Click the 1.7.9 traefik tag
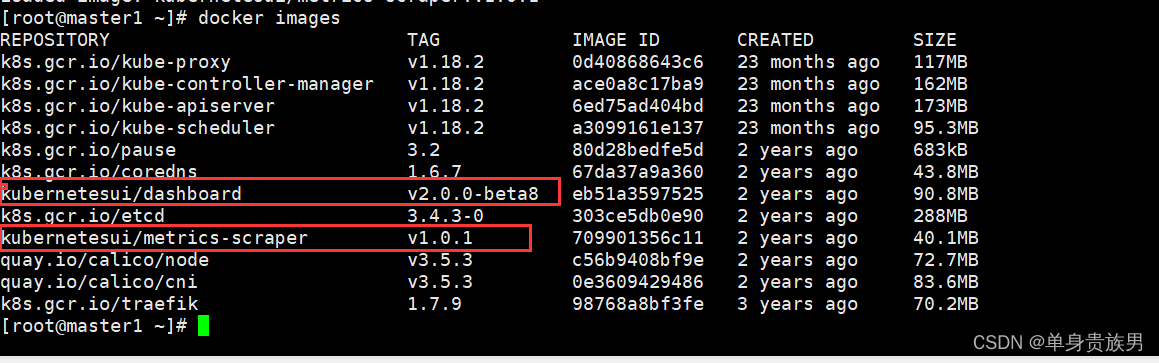 click(x=435, y=304)
